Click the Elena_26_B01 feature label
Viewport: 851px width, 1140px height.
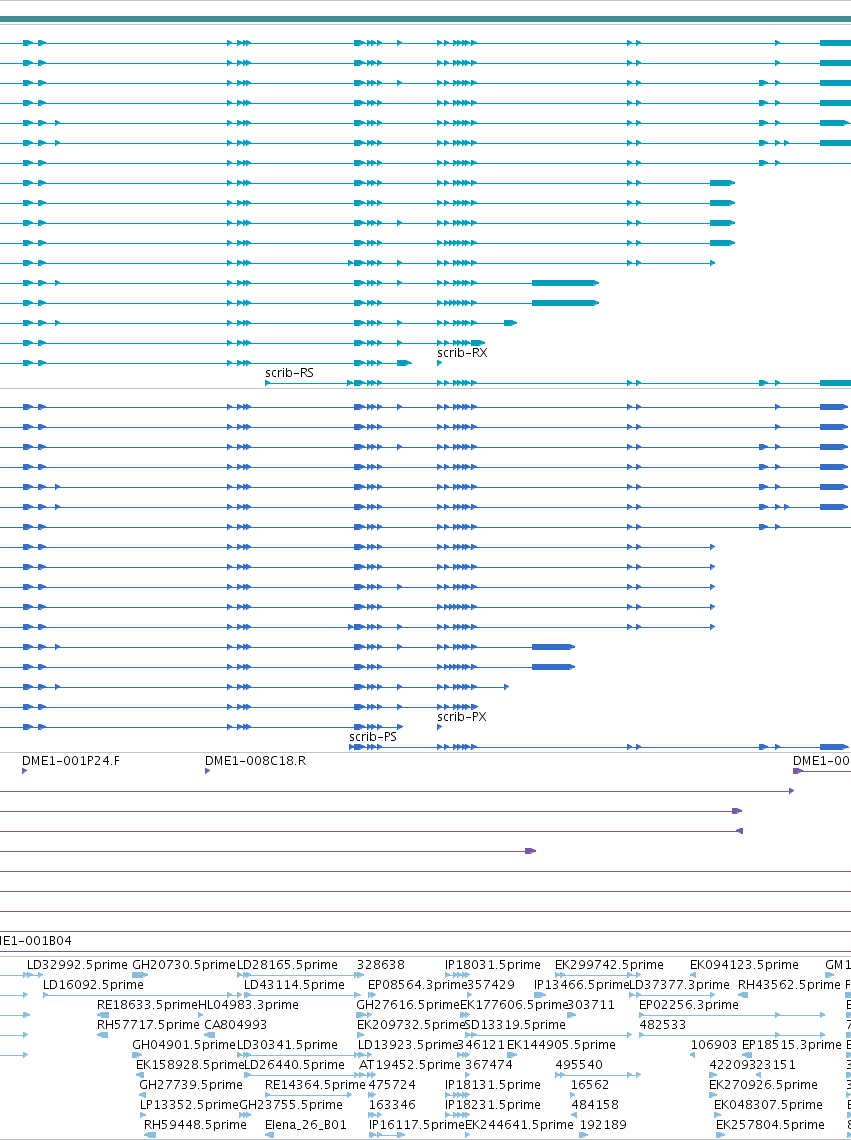[305, 1125]
